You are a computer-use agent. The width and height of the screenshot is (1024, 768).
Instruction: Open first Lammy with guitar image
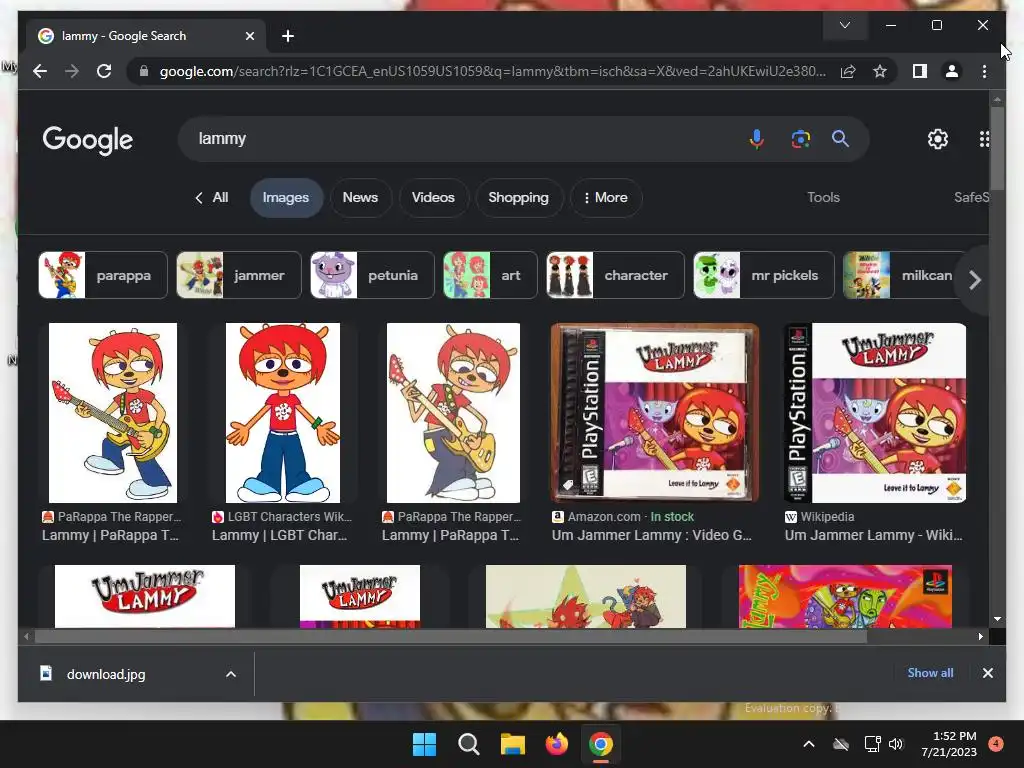pyautogui.click(x=112, y=413)
